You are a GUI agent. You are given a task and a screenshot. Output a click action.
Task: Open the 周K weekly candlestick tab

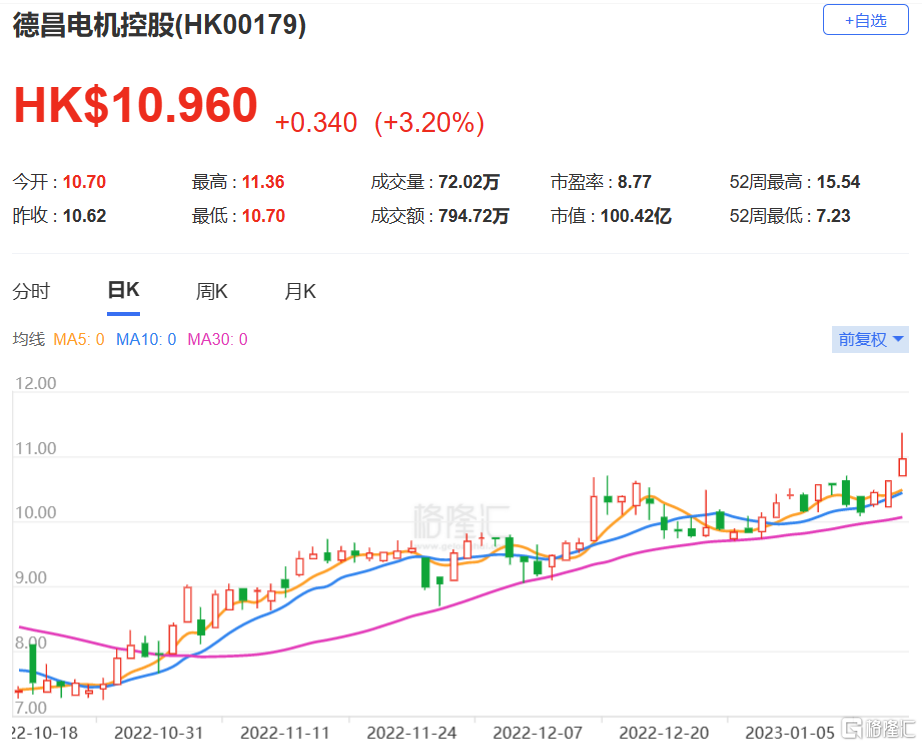coord(212,291)
